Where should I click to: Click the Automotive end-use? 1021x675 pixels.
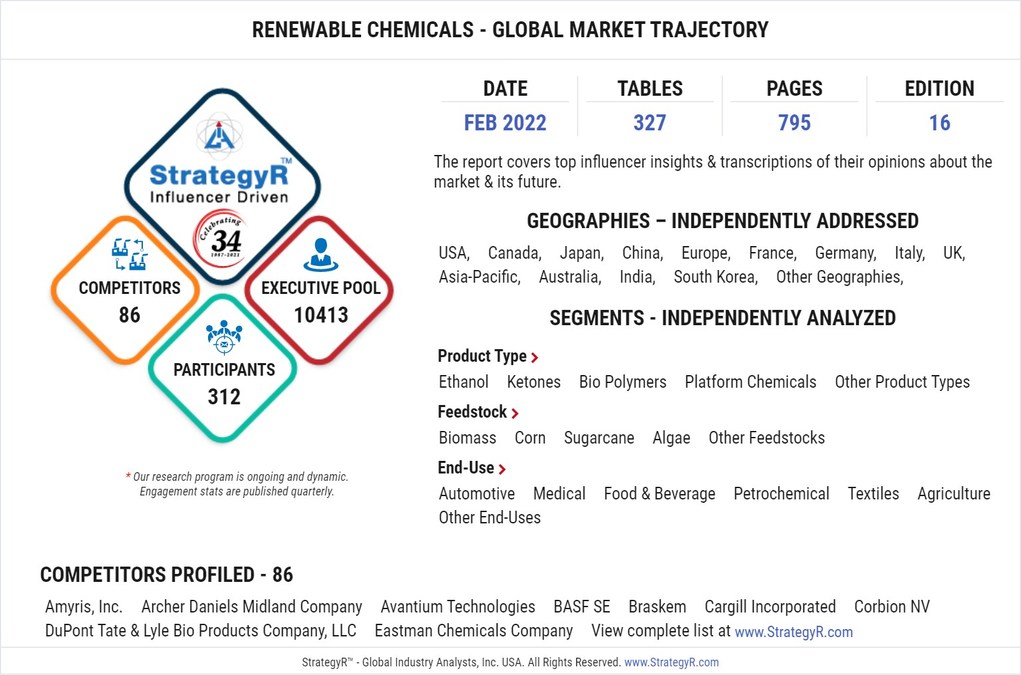coord(477,494)
